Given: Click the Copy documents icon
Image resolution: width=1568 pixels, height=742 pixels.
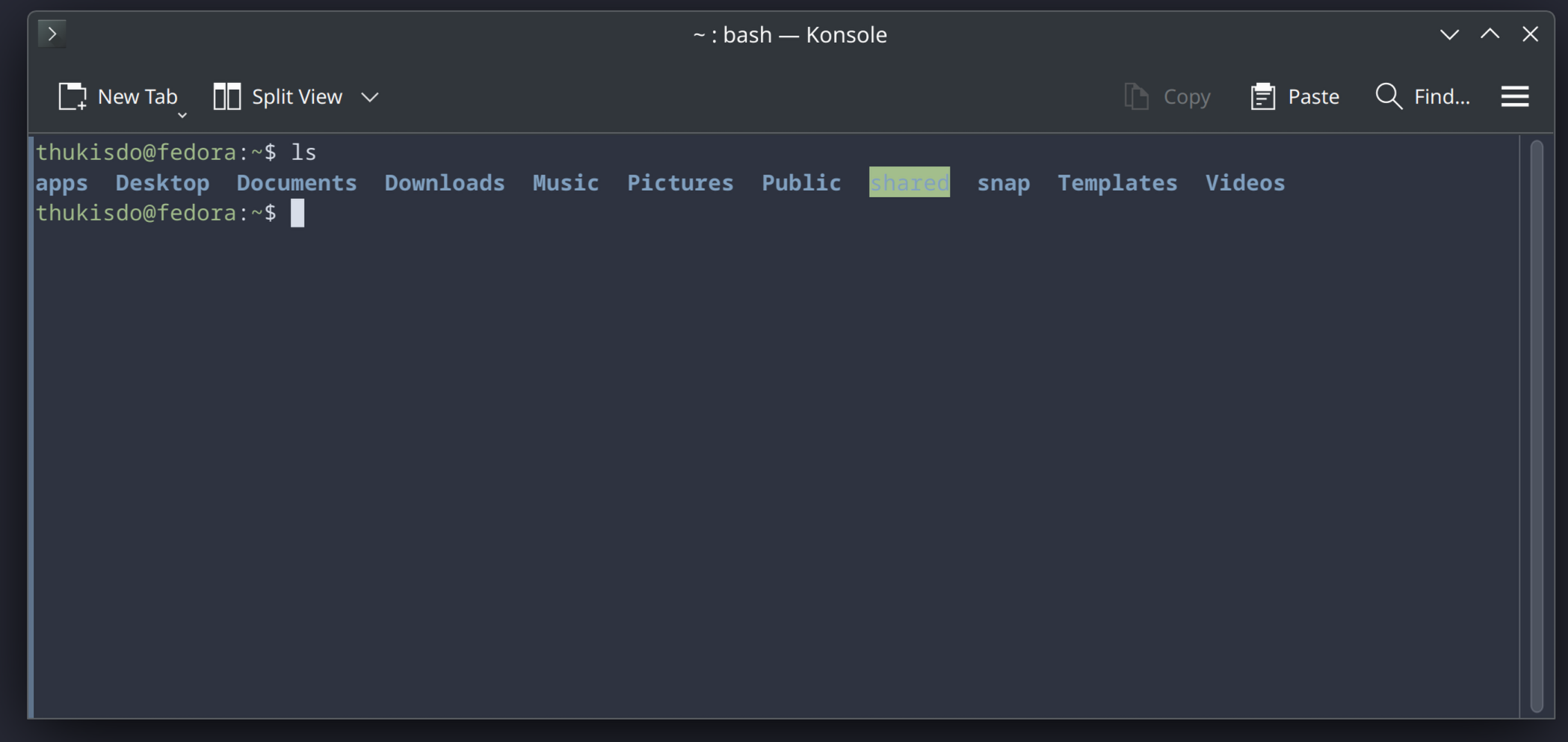Looking at the screenshot, I should coord(1137,96).
